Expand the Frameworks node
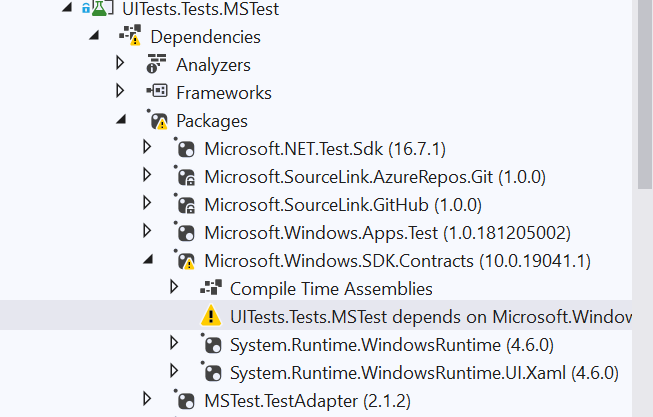The height and width of the screenshot is (417, 653). [x=121, y=92]
